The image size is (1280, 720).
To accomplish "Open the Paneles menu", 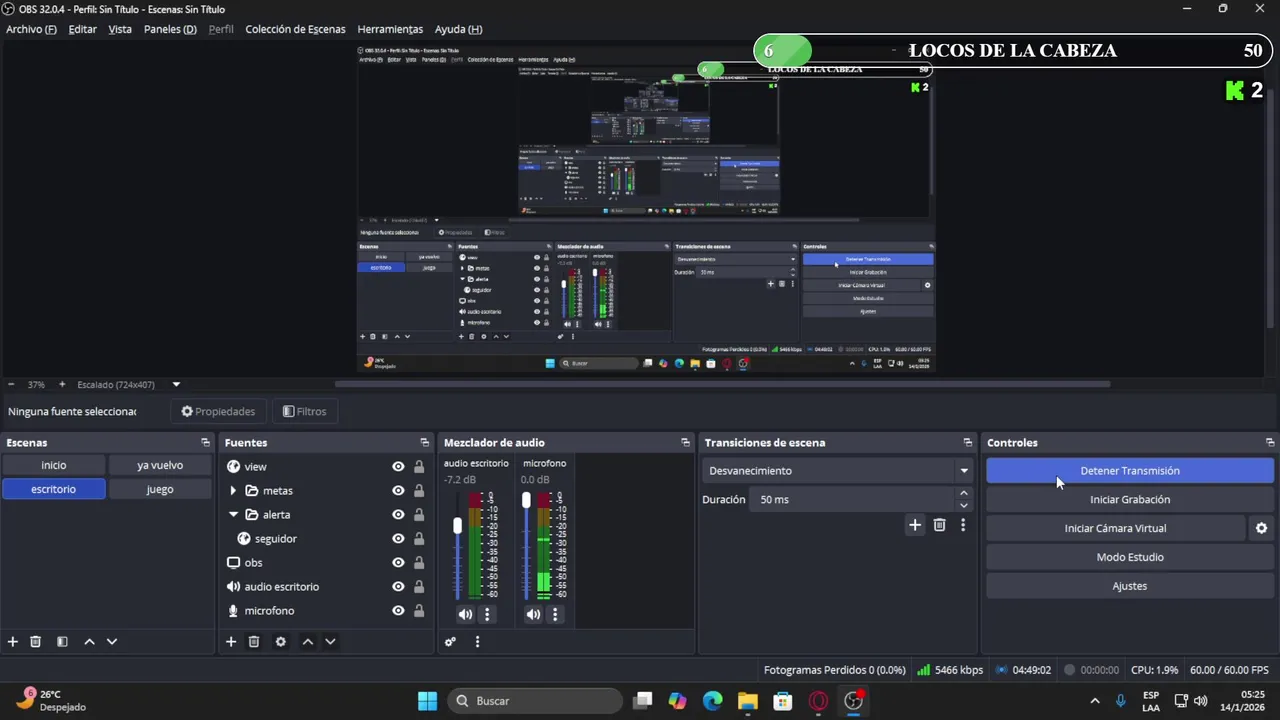I will (x=170, y=29).
